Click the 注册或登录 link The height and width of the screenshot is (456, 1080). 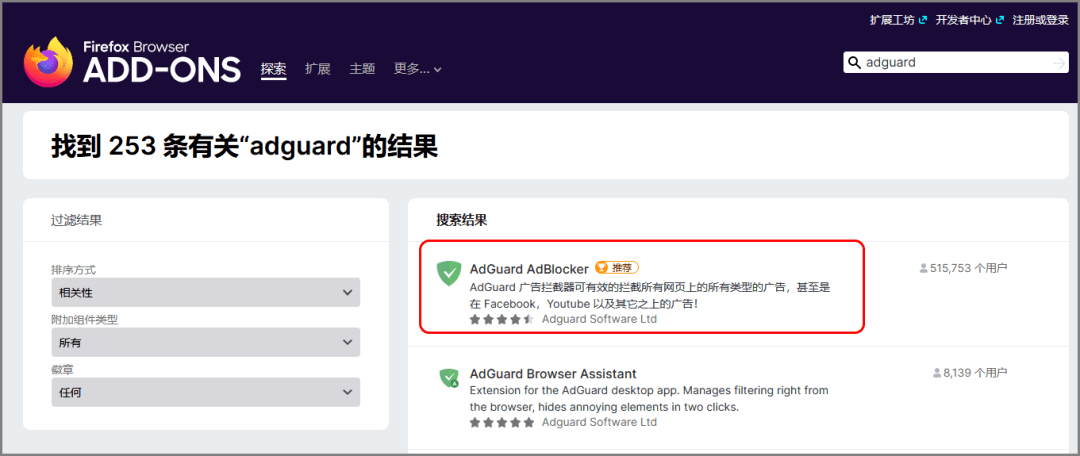(x=1040, y=20)
